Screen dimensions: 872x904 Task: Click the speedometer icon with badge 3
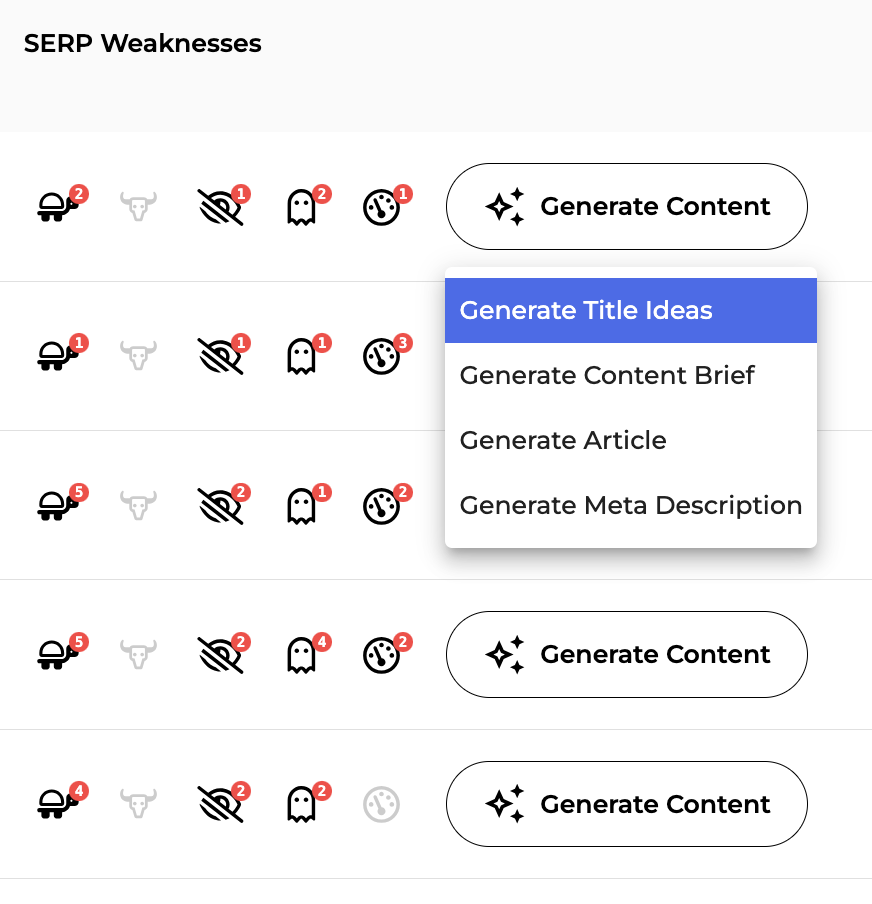[381, 356]
